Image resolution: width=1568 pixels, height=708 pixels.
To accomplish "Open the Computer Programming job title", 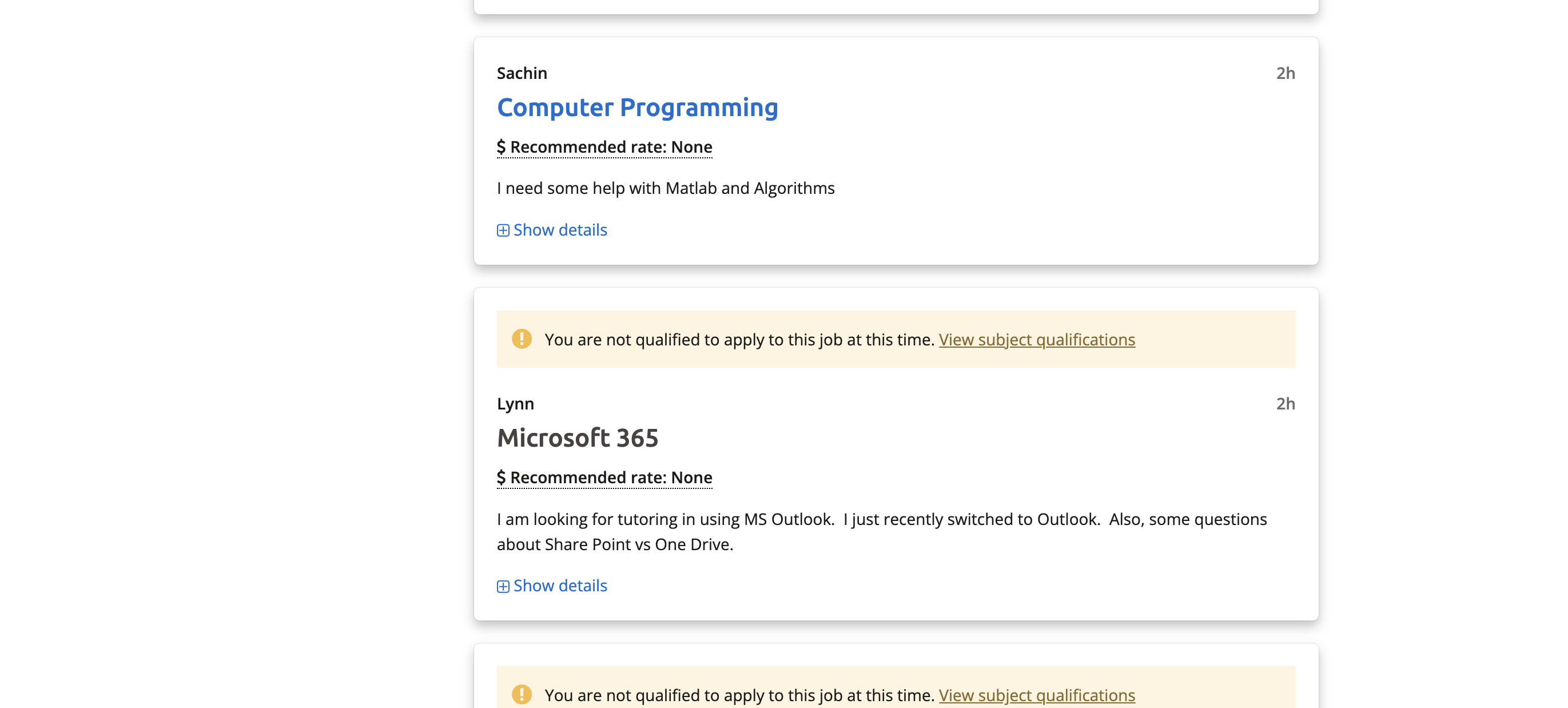I will [x=636, y=108].
